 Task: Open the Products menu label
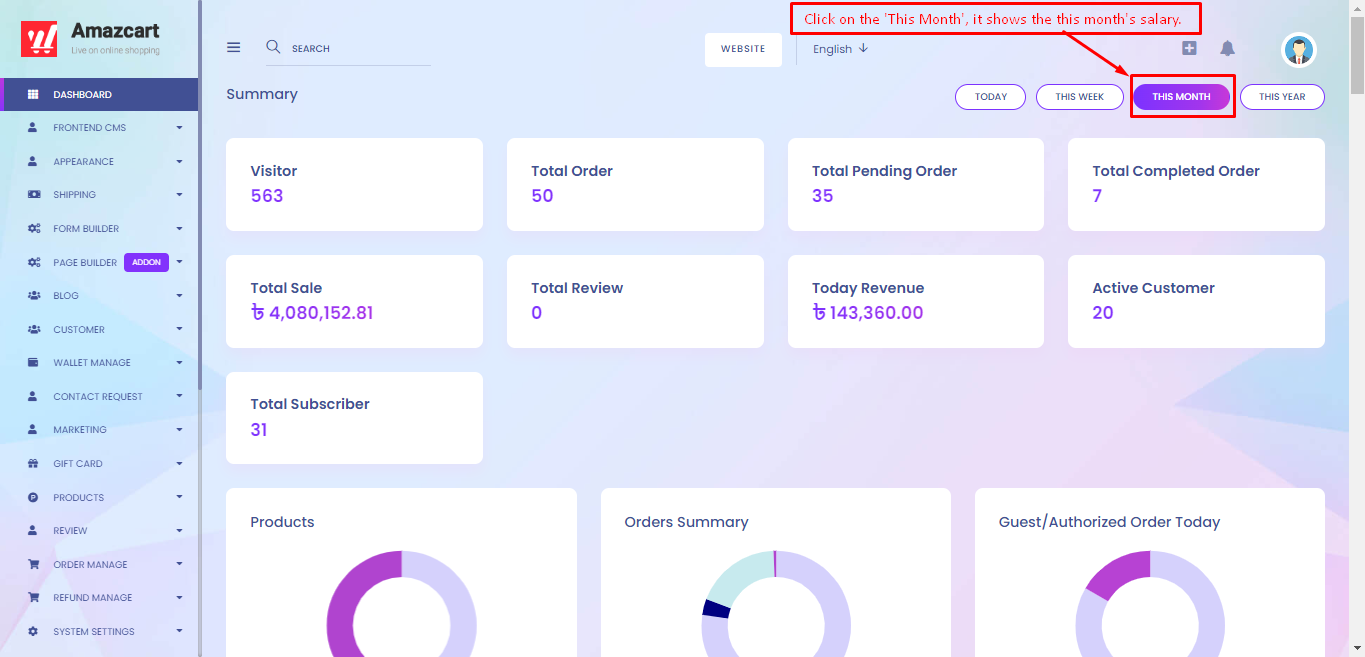tap(79, 497)
